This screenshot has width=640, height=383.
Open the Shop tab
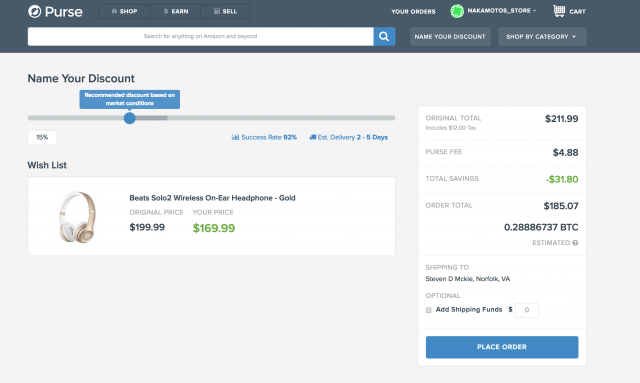pos(124,11)
